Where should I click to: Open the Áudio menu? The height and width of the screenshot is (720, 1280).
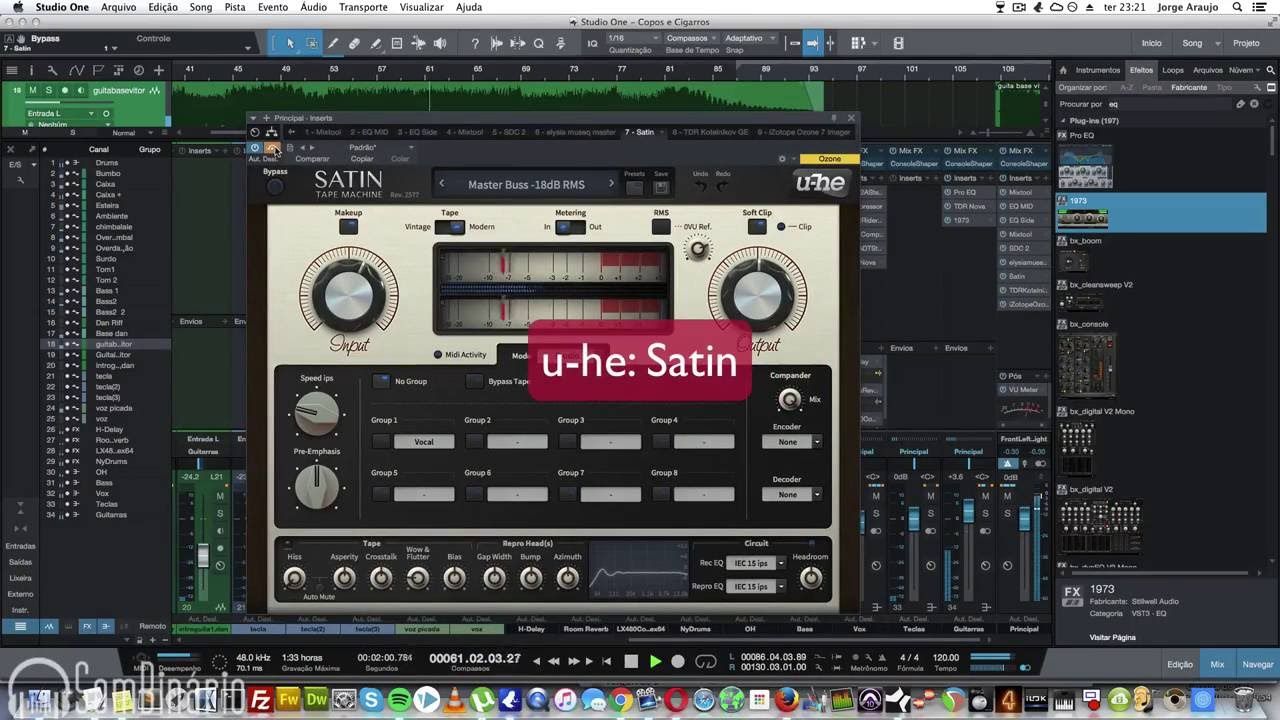click(313, 7)
